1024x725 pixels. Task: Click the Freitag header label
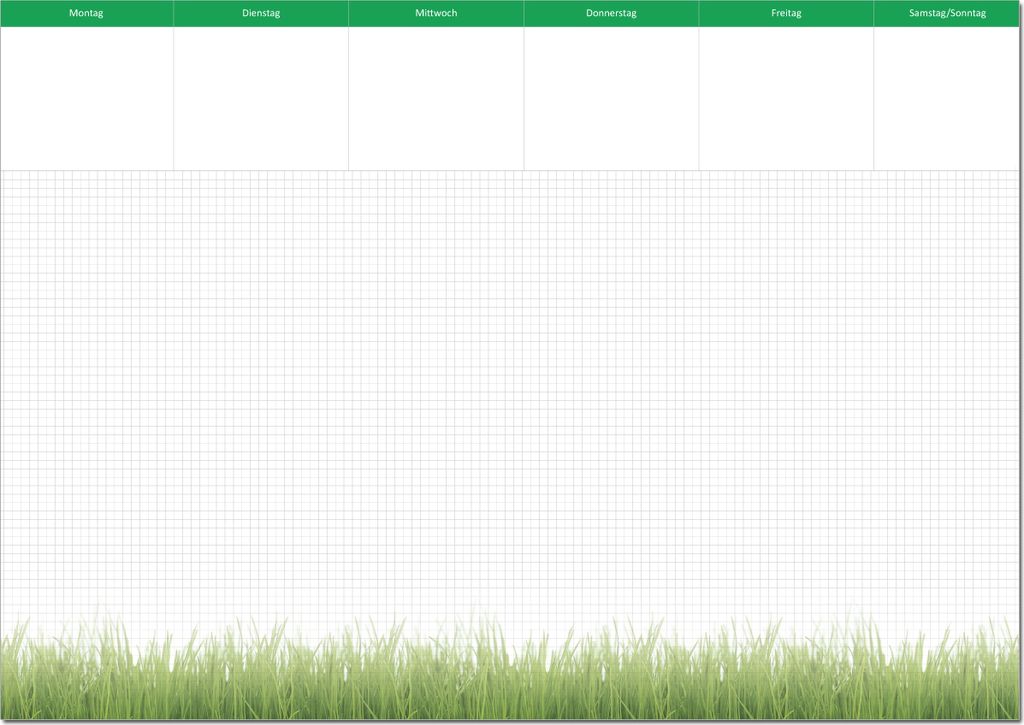786,13
